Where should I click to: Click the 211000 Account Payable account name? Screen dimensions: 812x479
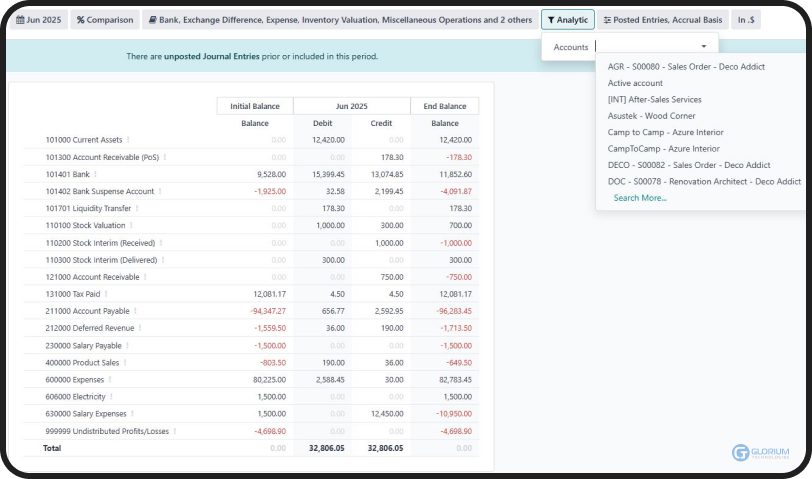coord(88,311)
